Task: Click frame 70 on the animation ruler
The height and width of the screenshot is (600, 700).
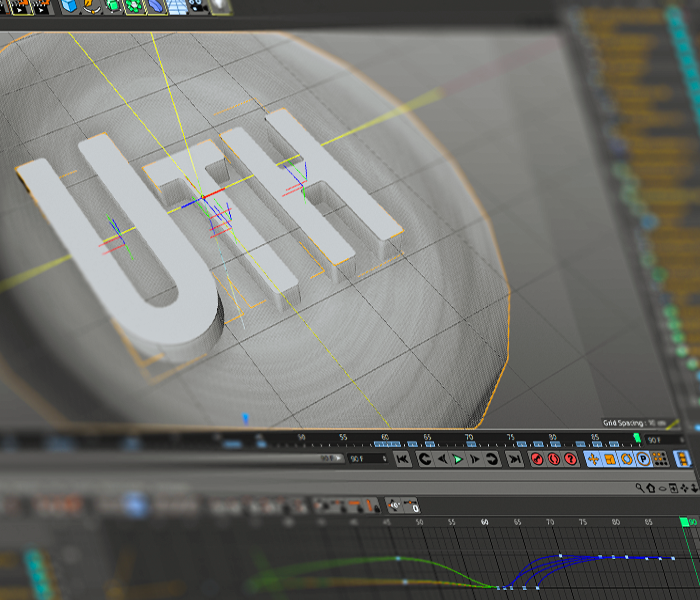Action: [x=469, y=437]
